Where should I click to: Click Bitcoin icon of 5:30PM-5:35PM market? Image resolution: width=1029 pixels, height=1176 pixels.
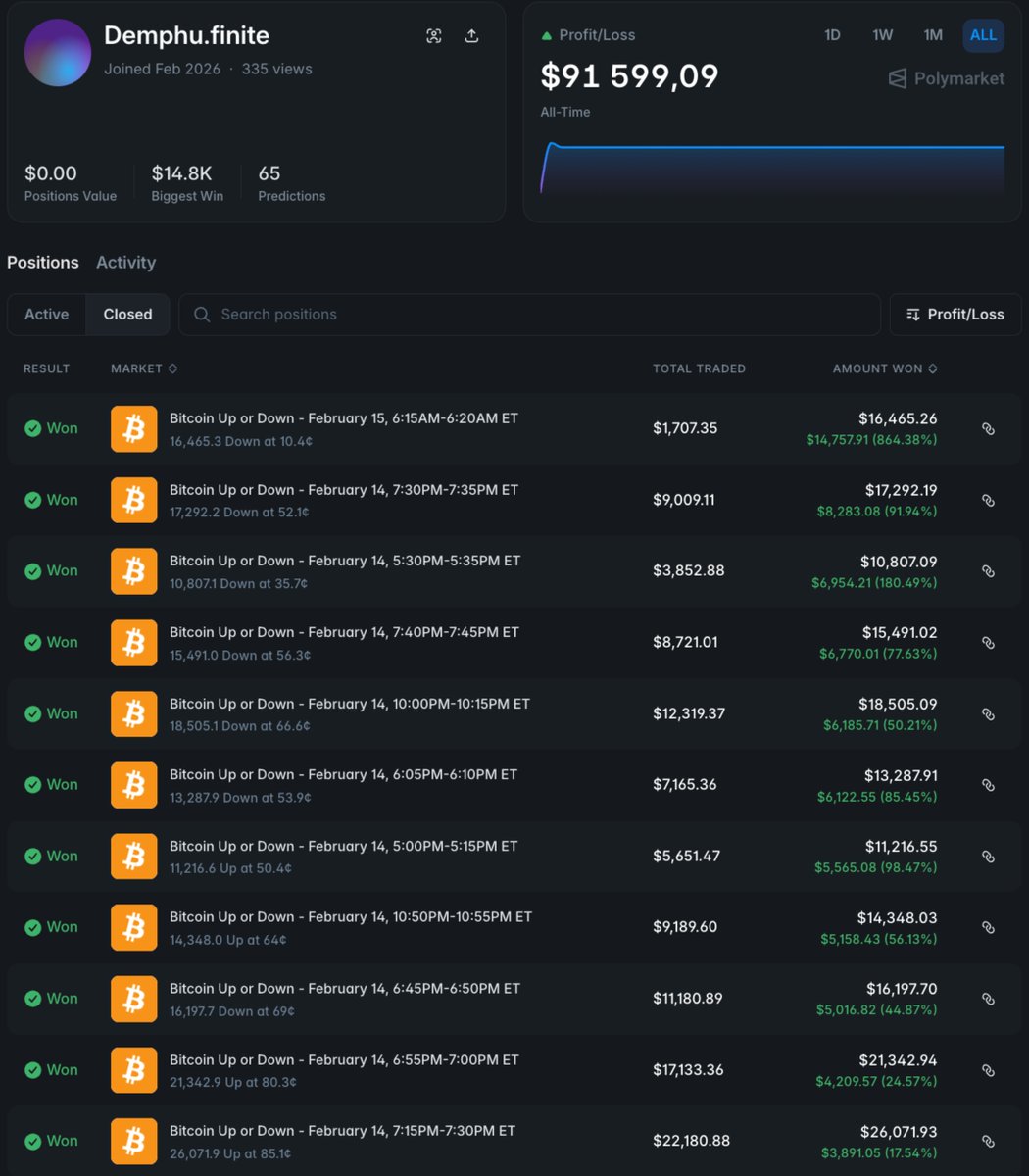(x=133, y=570)
